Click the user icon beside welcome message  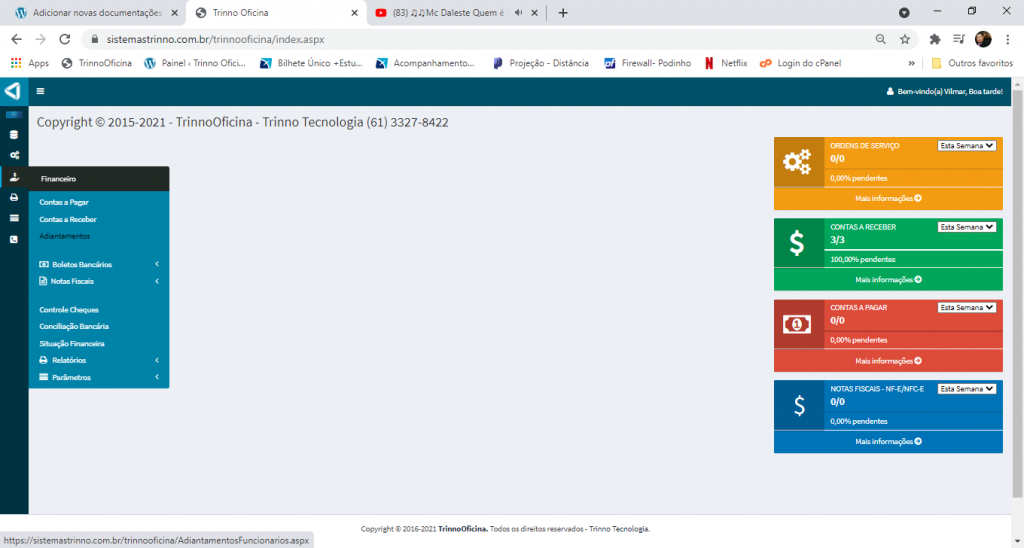[x=889, y=91]
